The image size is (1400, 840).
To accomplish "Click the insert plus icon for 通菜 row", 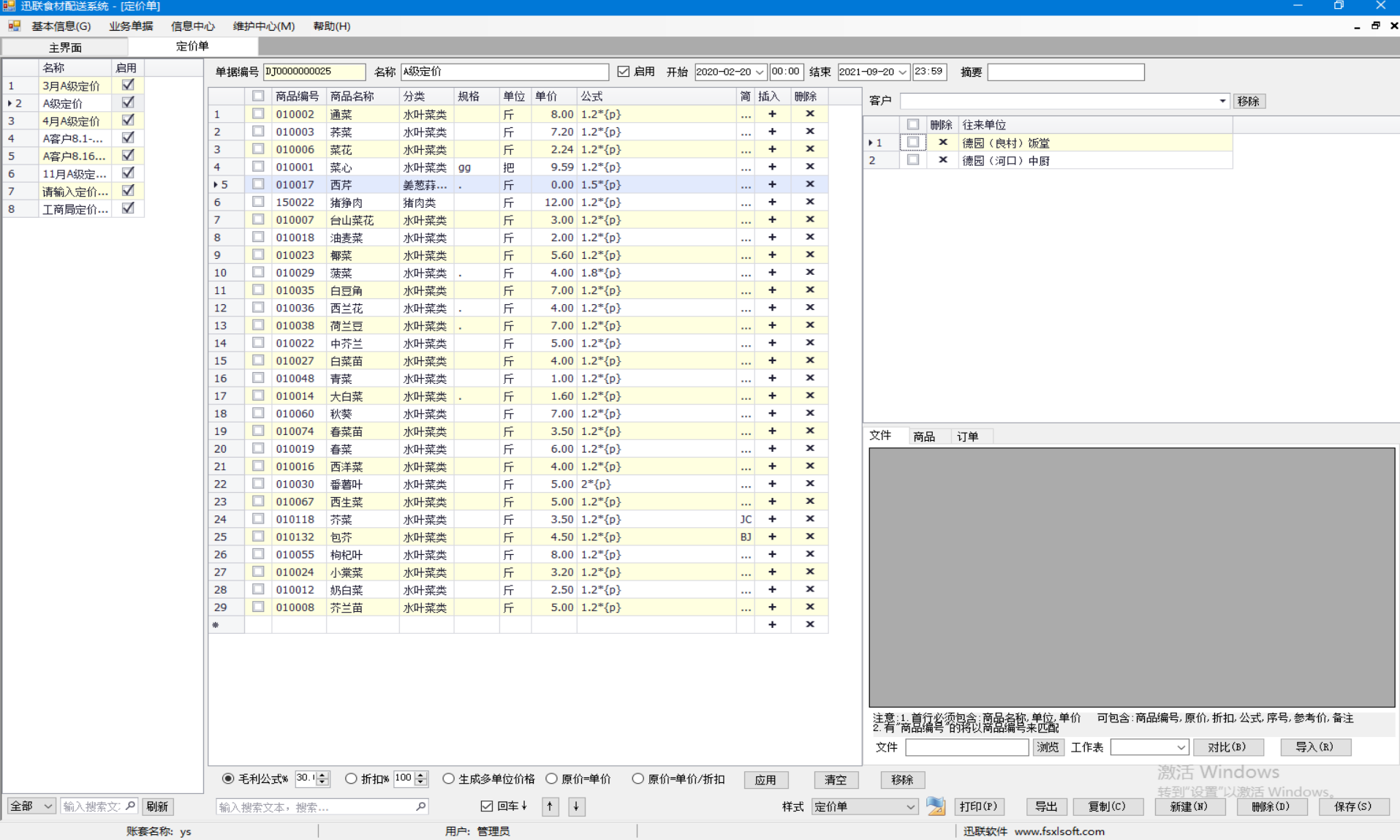I will (x=772, y=114).
